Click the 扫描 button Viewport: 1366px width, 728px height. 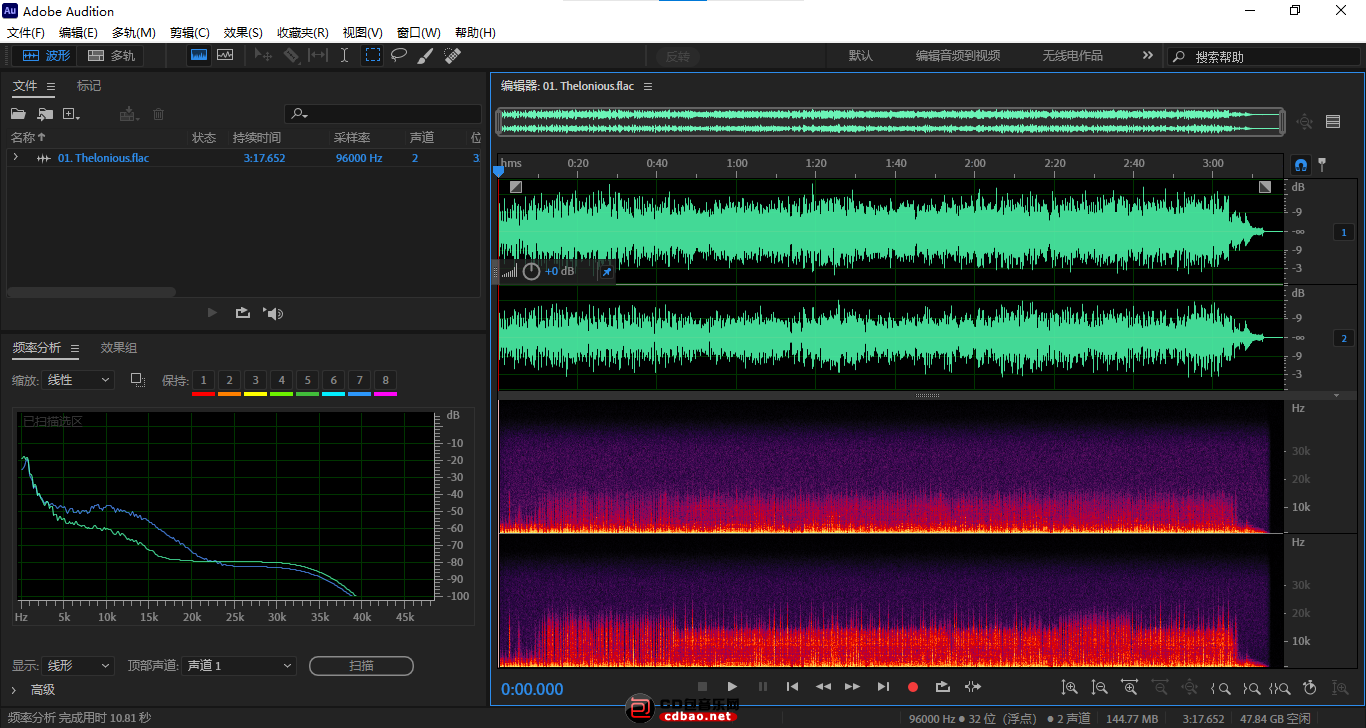[361, 665]
